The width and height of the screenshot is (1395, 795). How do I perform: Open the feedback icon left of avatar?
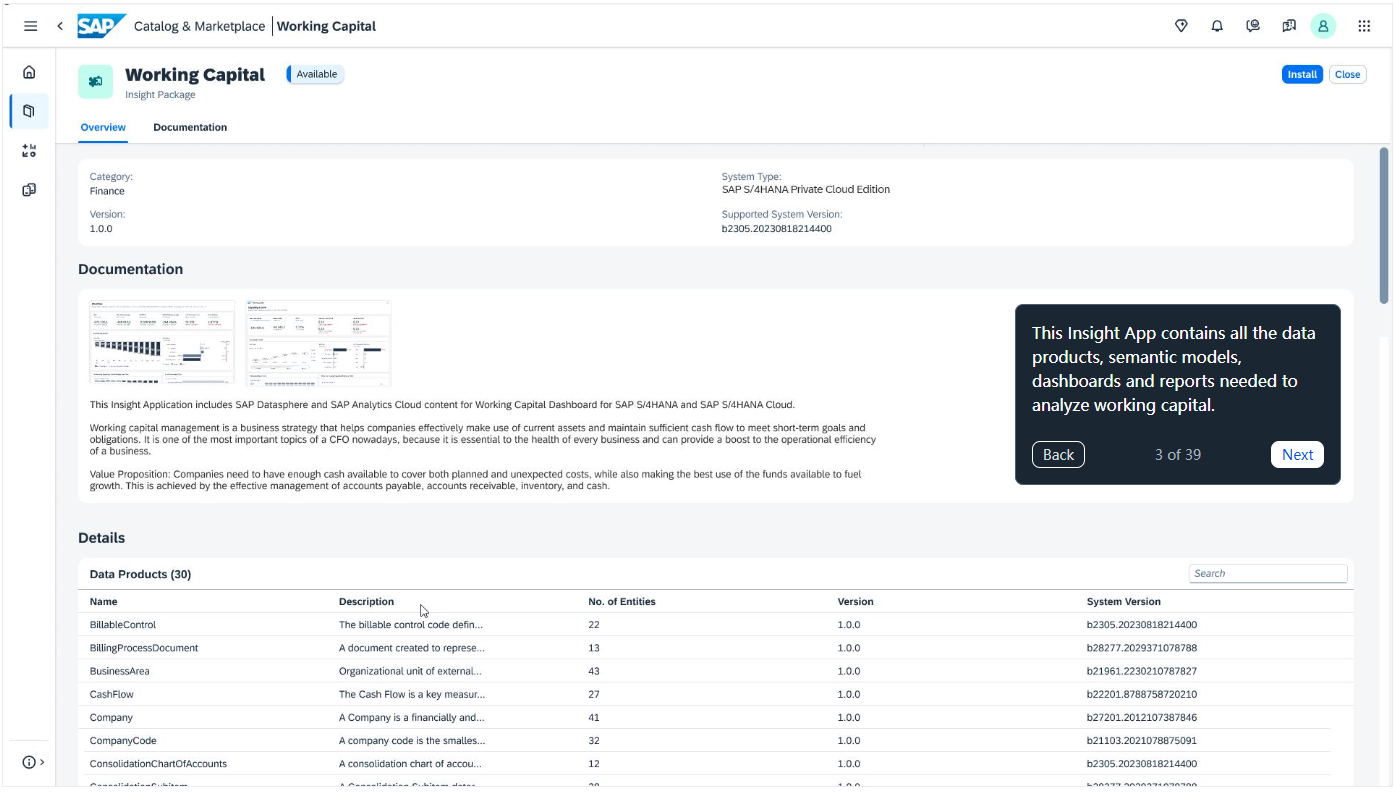[x=1289, y=26]
